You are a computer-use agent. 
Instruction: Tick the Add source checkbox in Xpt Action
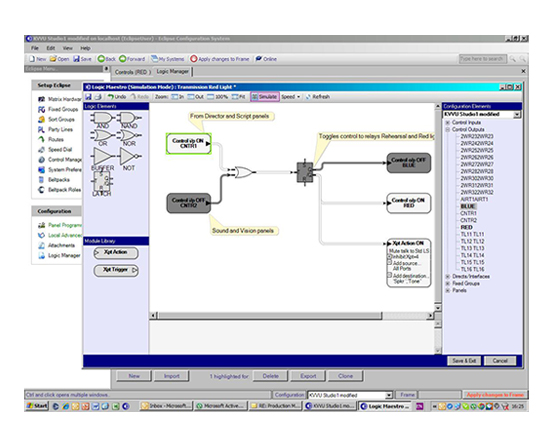pyautogui.click(x=390, y=263)
